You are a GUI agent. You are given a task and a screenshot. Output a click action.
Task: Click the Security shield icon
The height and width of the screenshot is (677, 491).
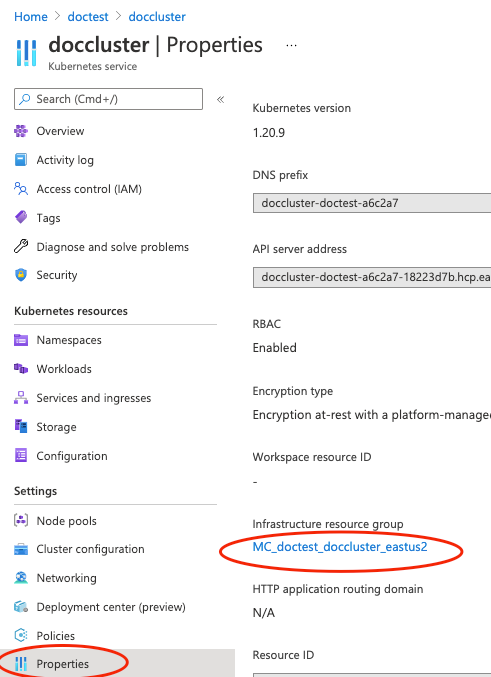point(21,275)
